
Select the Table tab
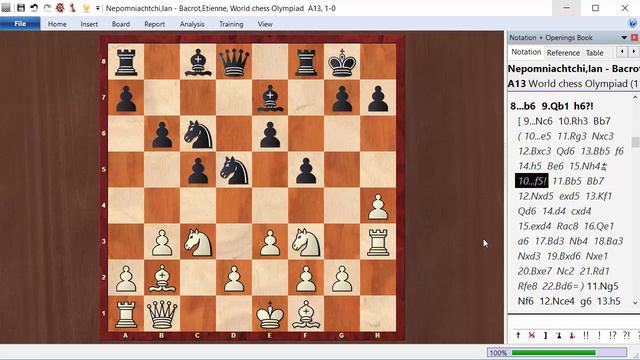[595, 53]
